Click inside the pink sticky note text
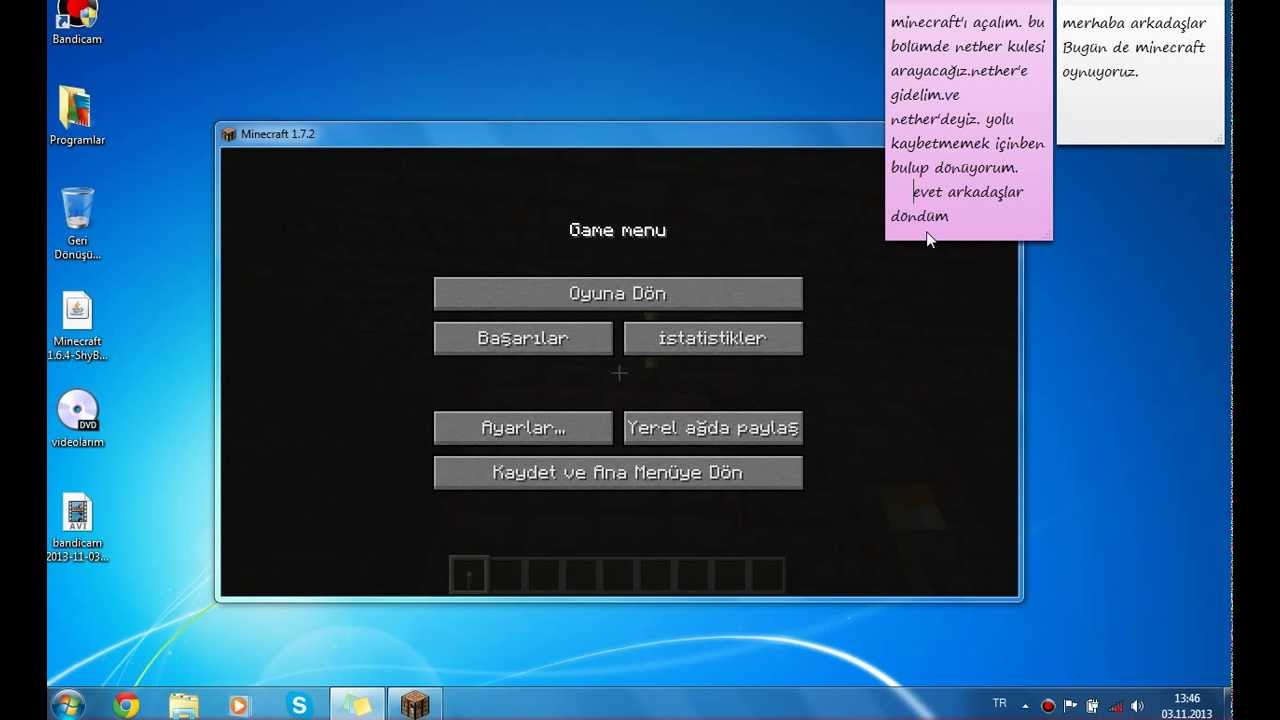Screen dimensions: 1280x720 click(968, 120)
